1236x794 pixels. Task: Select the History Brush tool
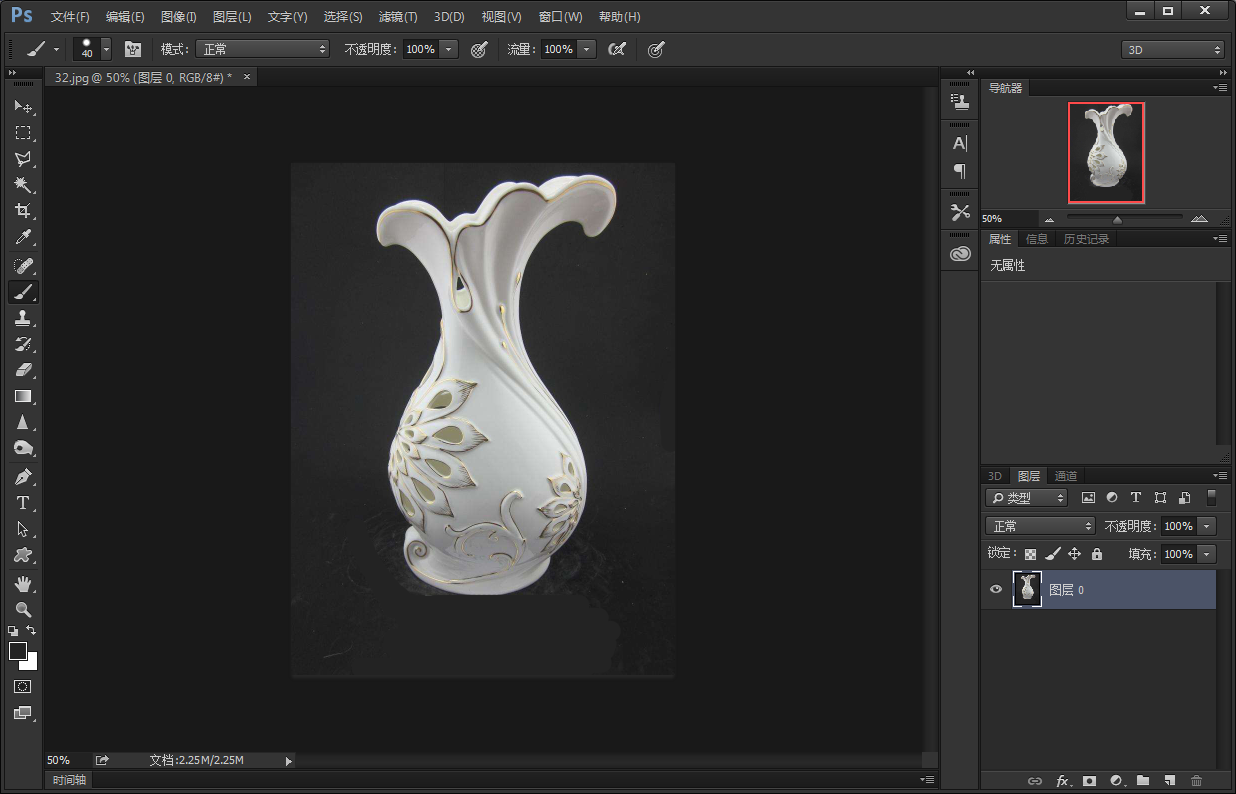(x=22, y=344)
